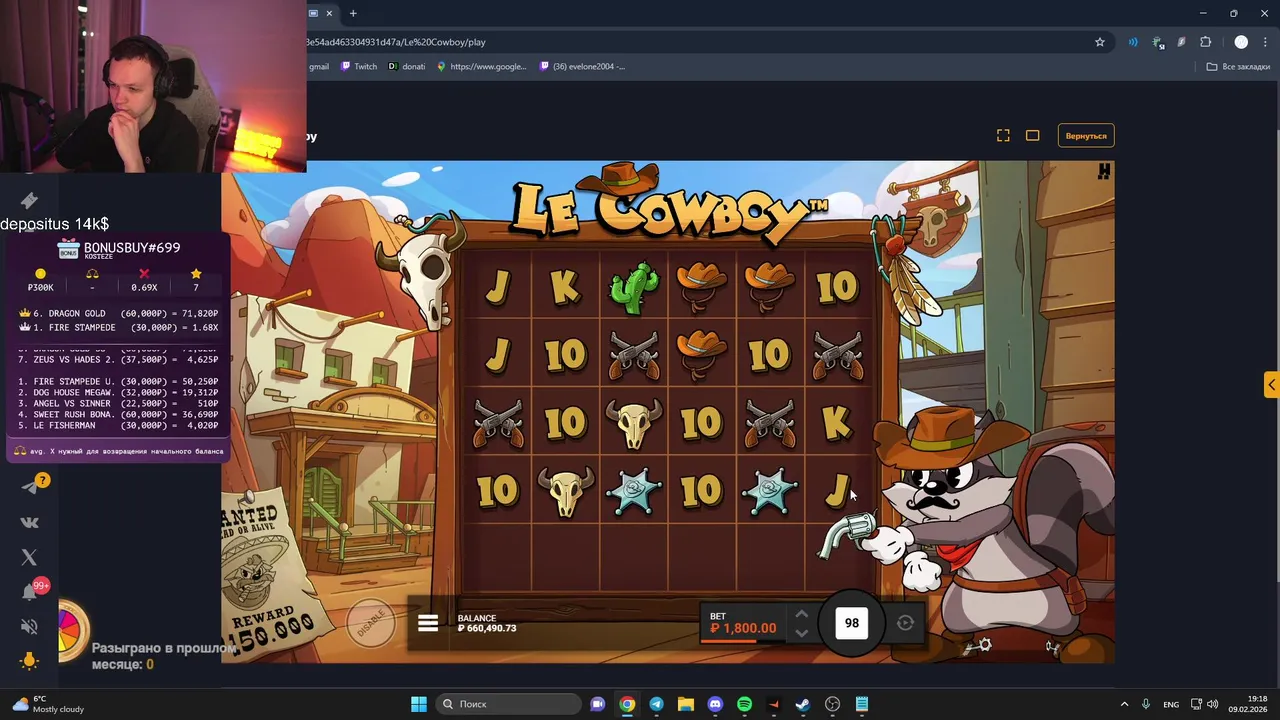Open the slot game hamburger menu

(428, 623)
